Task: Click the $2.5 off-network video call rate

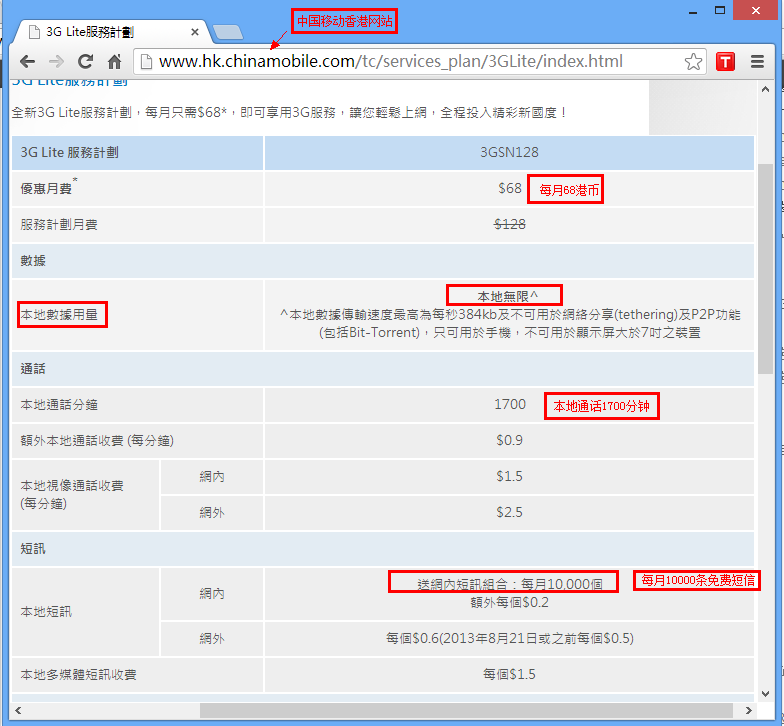Action: [x=510, y=512]
